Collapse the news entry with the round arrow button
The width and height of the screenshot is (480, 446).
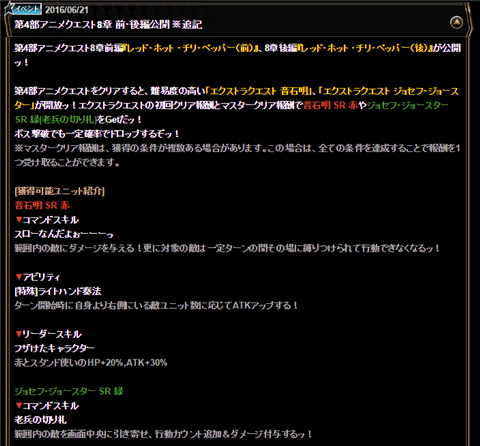[x=456, y=23]
